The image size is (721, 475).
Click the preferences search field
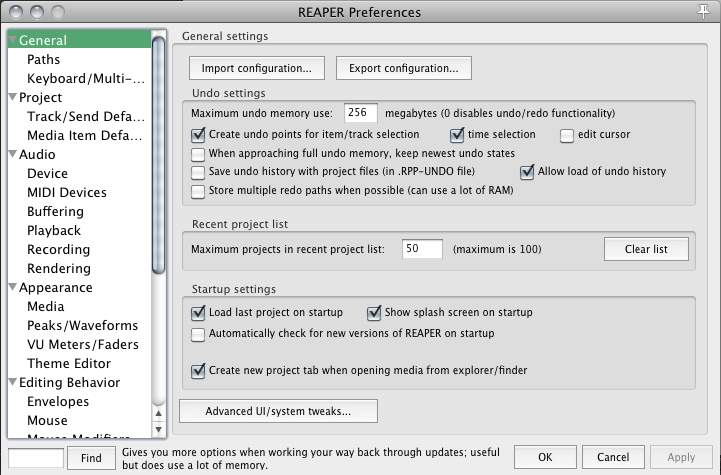36,458
